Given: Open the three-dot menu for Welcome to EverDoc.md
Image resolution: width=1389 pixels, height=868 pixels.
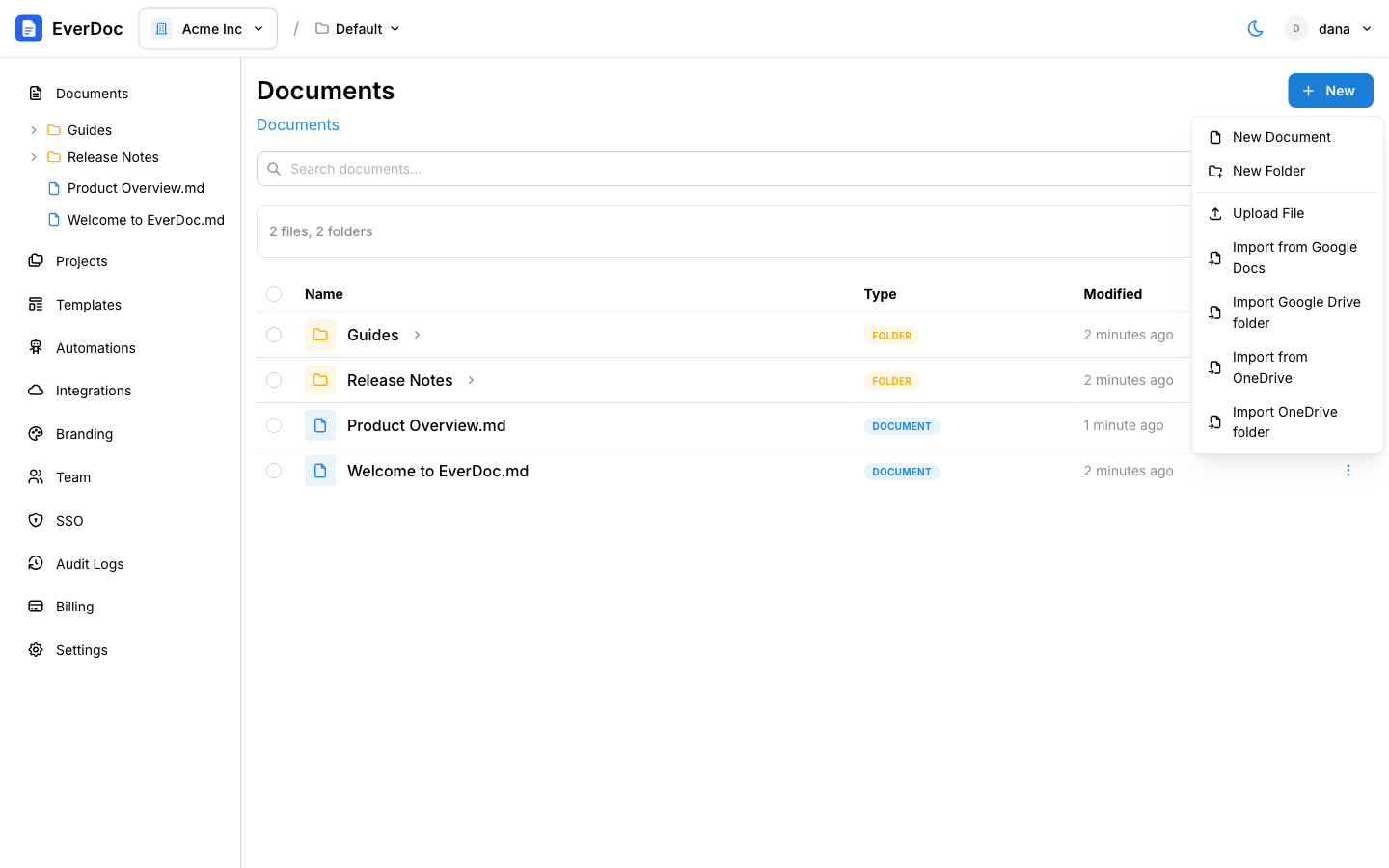Looking at the screenshot, I should tap(1348, 471).
